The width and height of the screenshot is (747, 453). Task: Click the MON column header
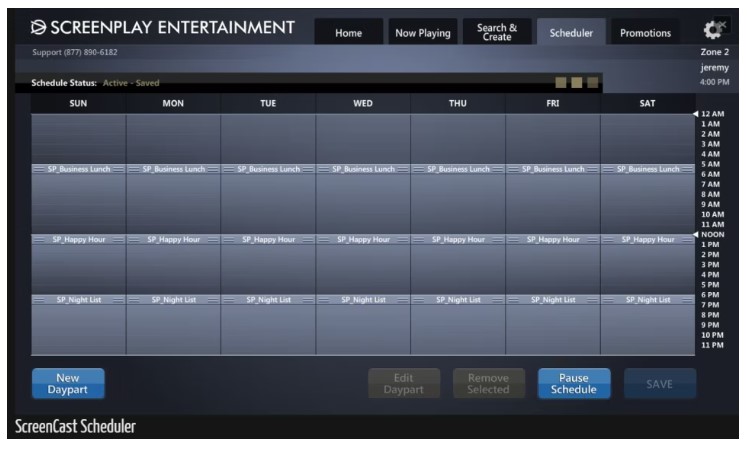click(173, 103)
